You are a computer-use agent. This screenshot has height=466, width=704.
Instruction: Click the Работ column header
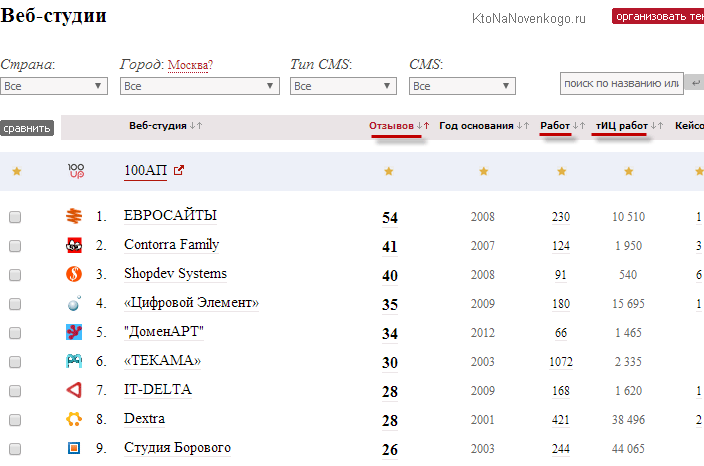555,126
